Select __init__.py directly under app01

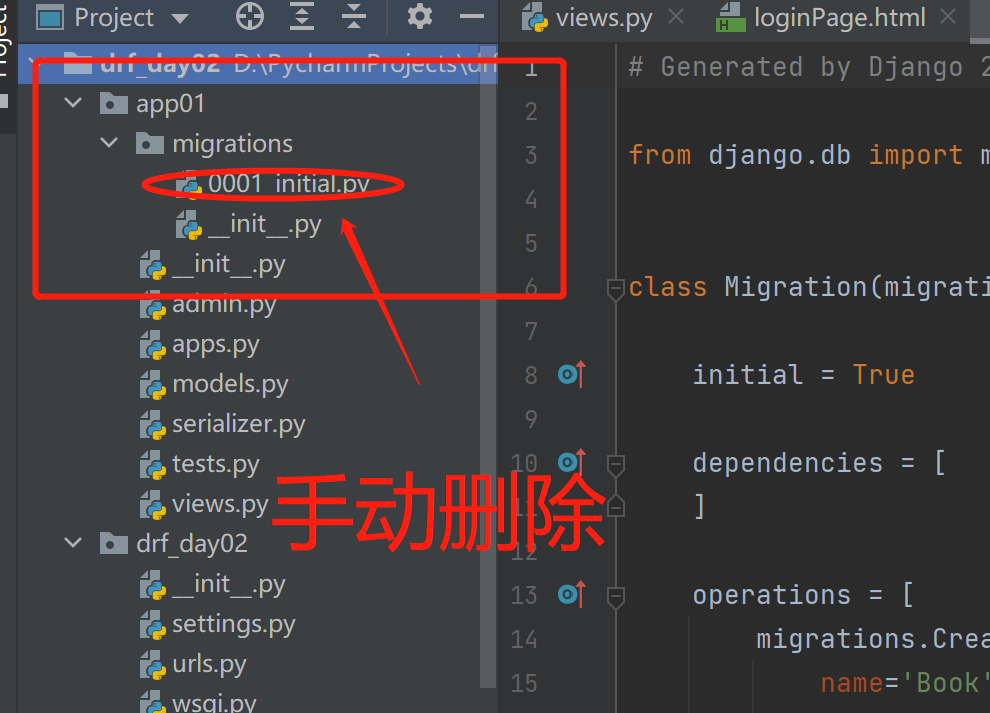213,265
